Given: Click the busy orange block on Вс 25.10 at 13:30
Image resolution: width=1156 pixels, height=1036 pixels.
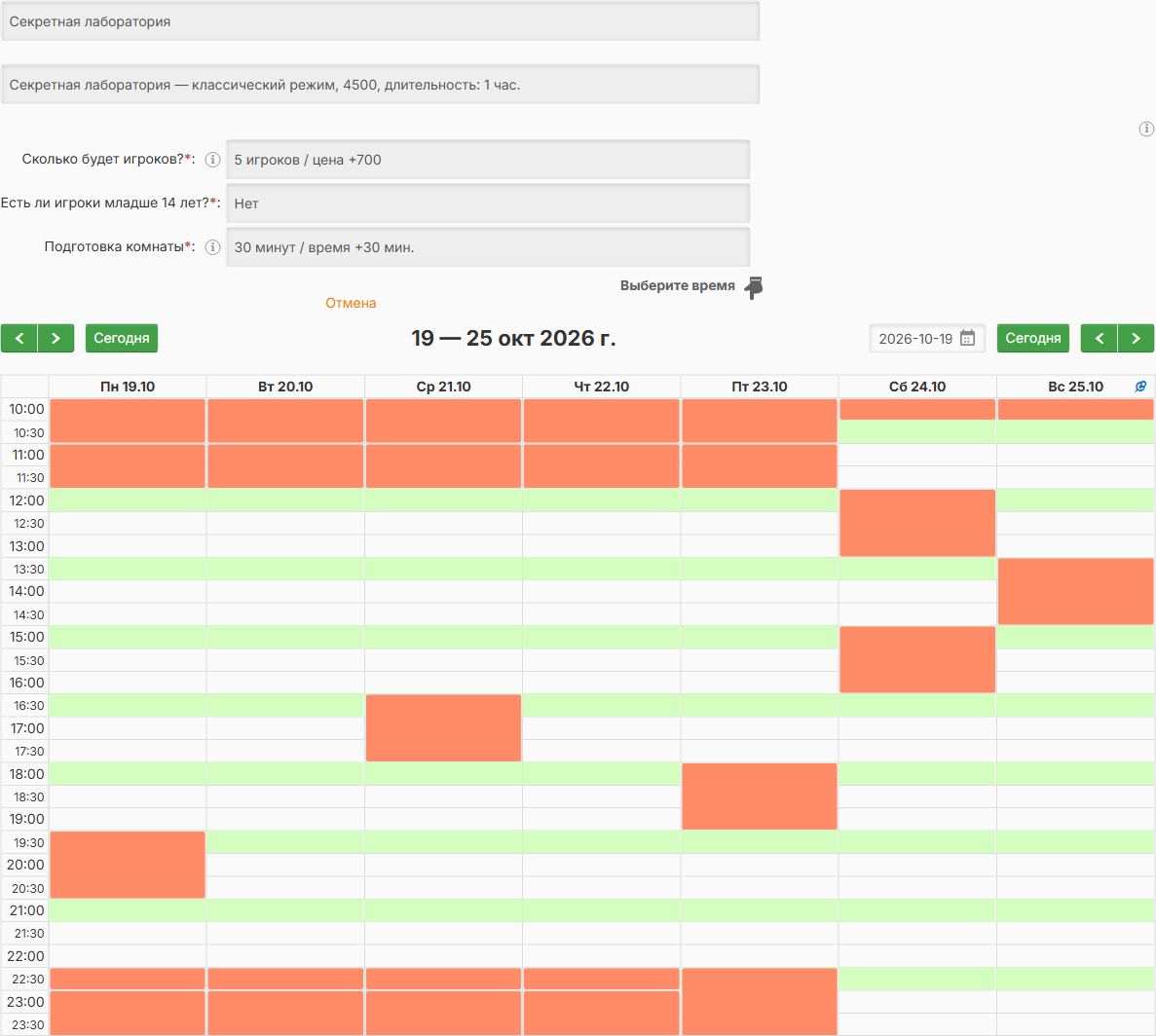Looking at the screenshot, I should click(1075, 591).
